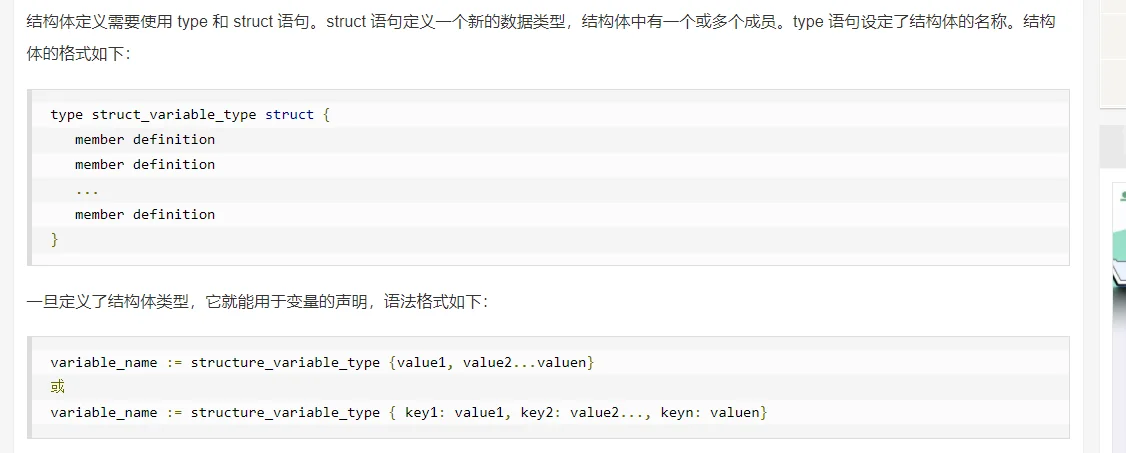Viewport: 1126px width, 453px height.
Task: Click '{value1, value2...valuen}' in code
Action: click(491, 363)
